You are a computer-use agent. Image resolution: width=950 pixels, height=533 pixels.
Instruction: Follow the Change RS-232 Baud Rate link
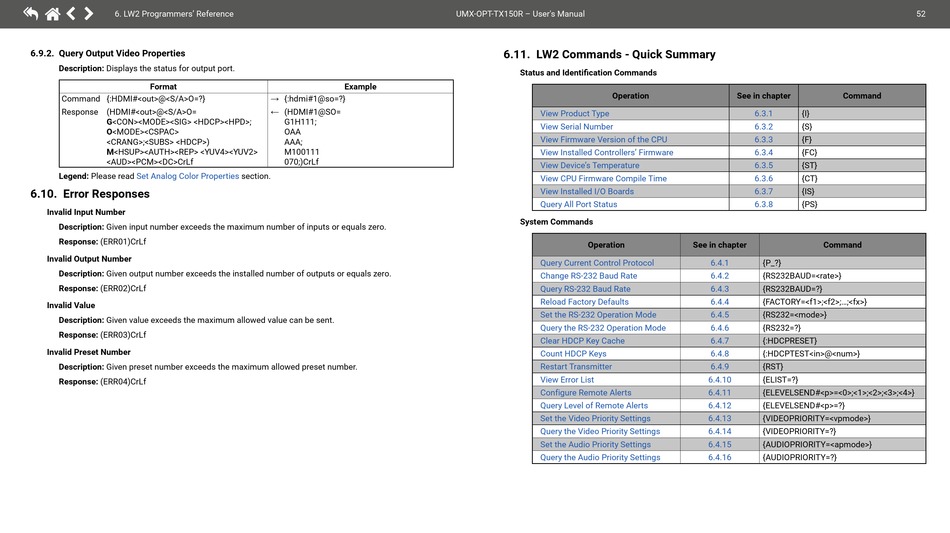pos(588,276)
